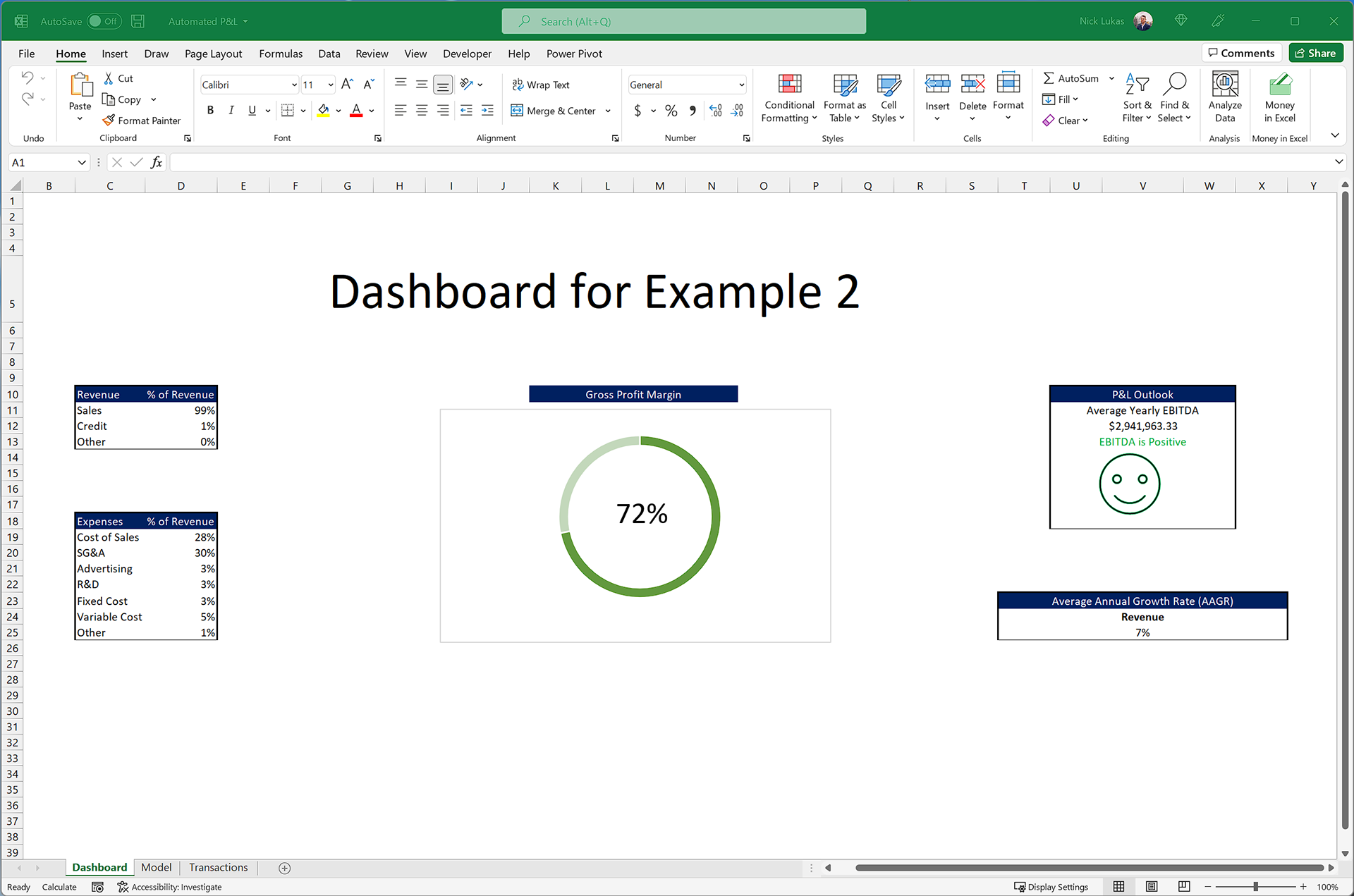Toggle Underline formatting
The height and width of the screenshot is (896, 1354).
tap(252, 111)
